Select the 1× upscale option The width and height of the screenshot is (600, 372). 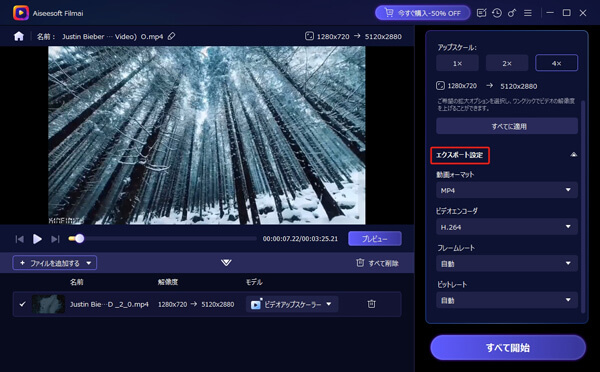(457, 63)
